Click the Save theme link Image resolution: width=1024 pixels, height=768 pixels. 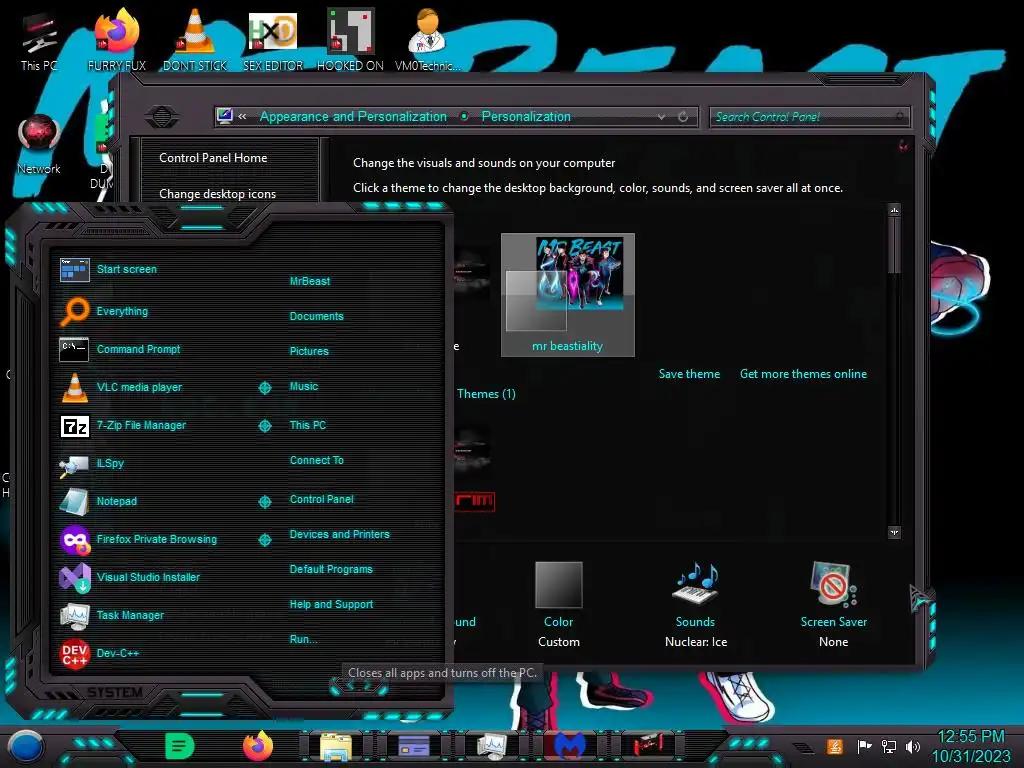[x=689, y=374]
